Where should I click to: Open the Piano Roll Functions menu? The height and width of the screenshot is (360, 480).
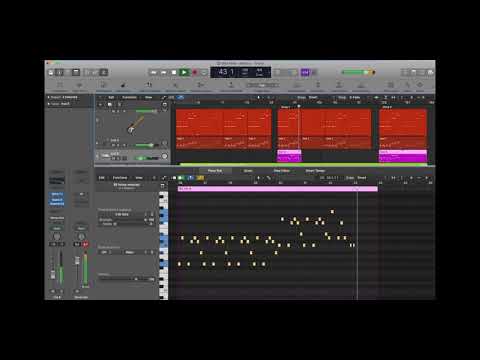tap(120, 178)
